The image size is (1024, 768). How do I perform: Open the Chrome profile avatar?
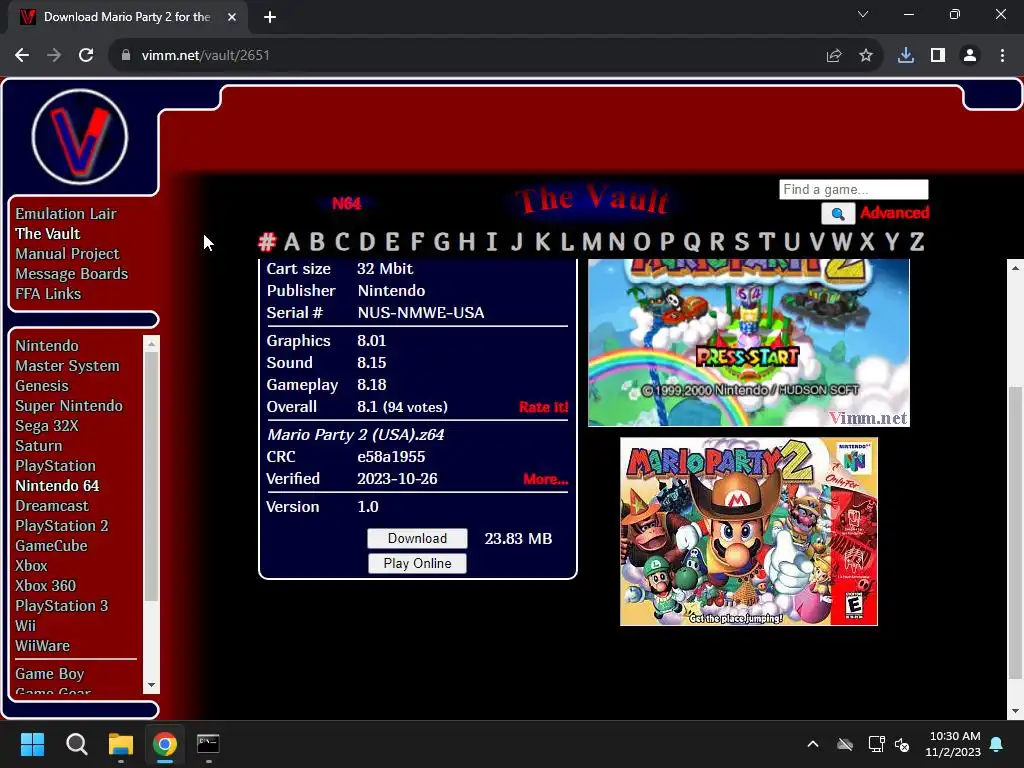[970, 56]
